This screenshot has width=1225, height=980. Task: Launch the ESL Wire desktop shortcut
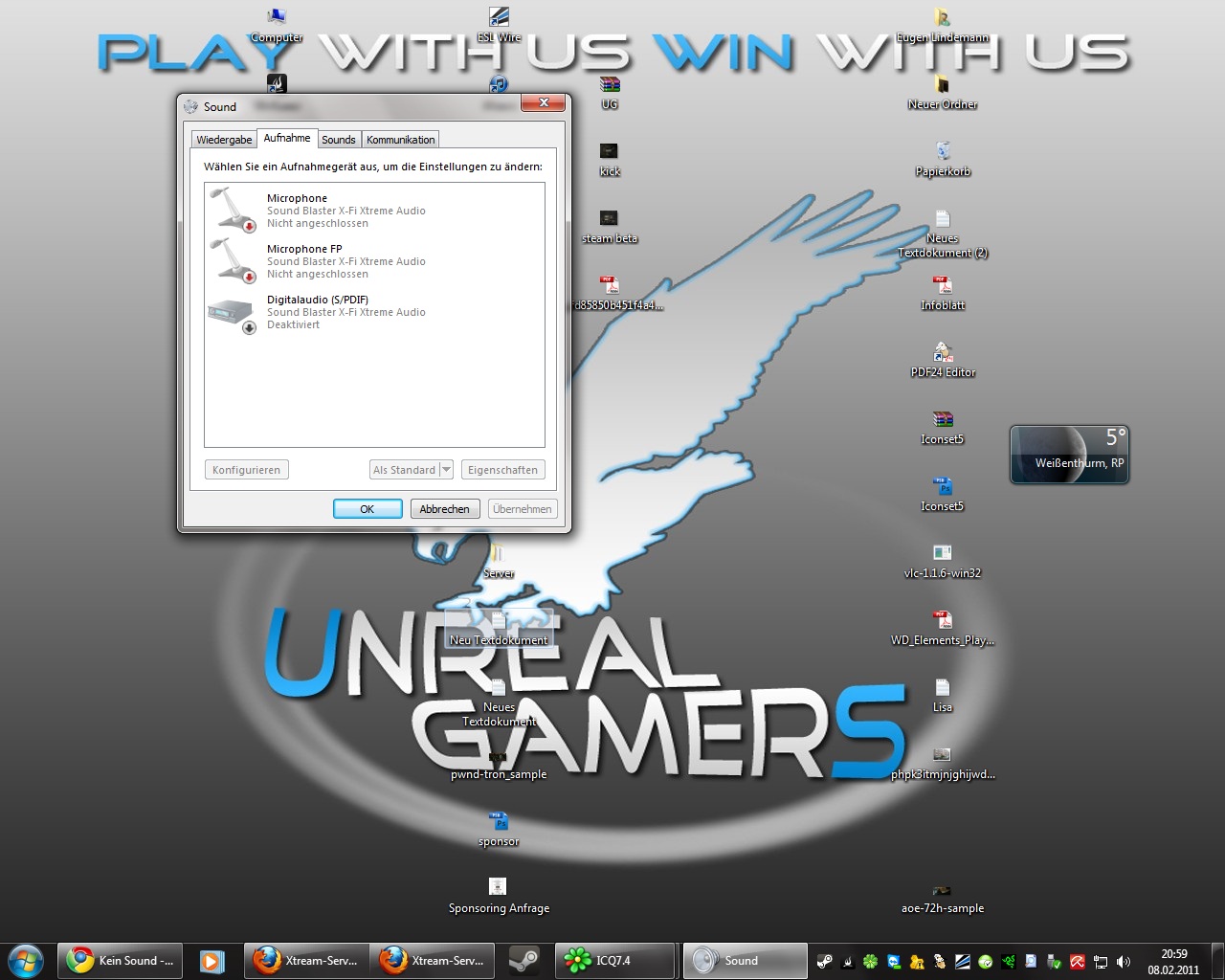[499, 26]
